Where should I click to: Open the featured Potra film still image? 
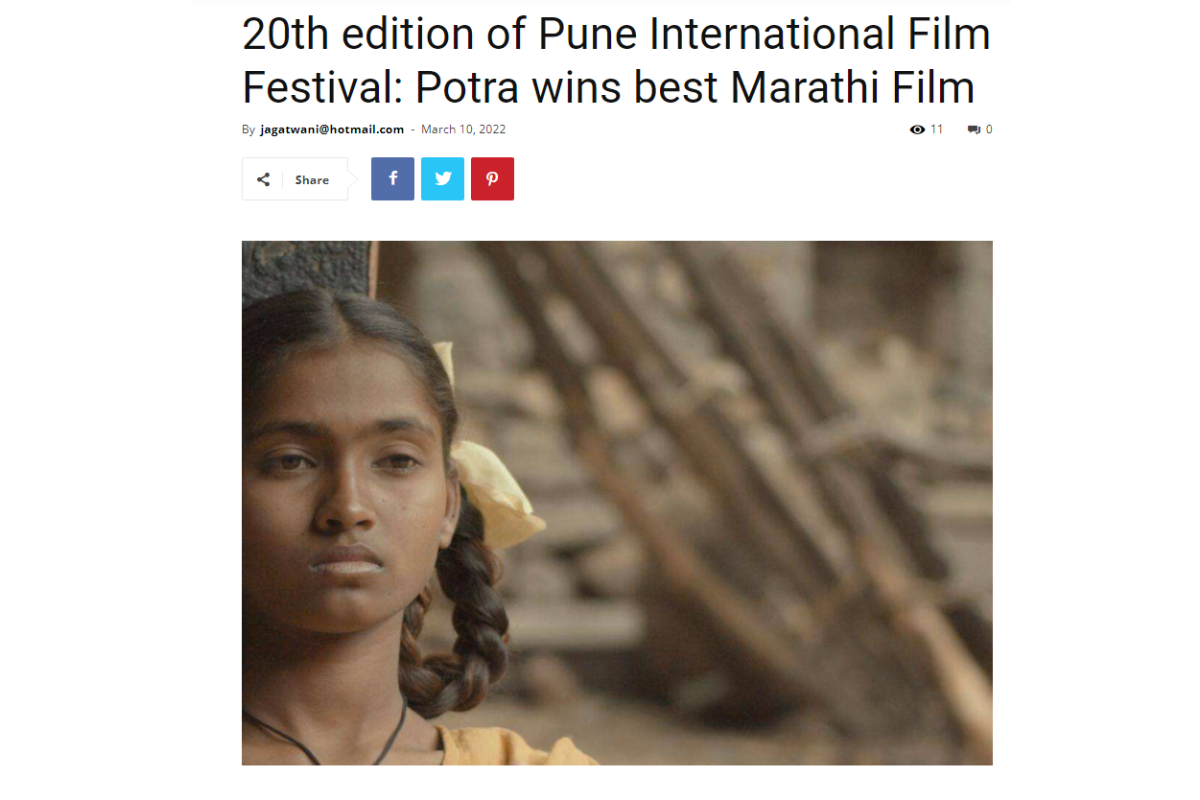coord(617,503)
